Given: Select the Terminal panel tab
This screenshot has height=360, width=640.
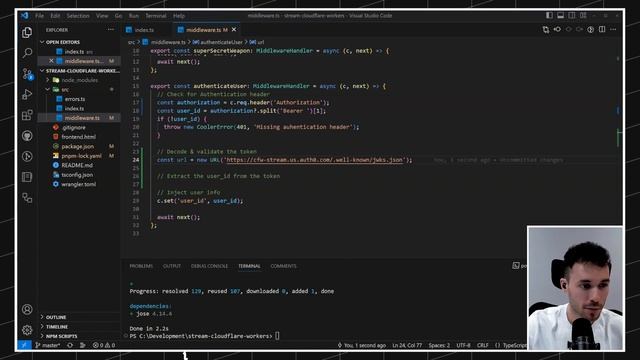Looking at the screenshot, I should pyautogui.click(x=249, y=266).
